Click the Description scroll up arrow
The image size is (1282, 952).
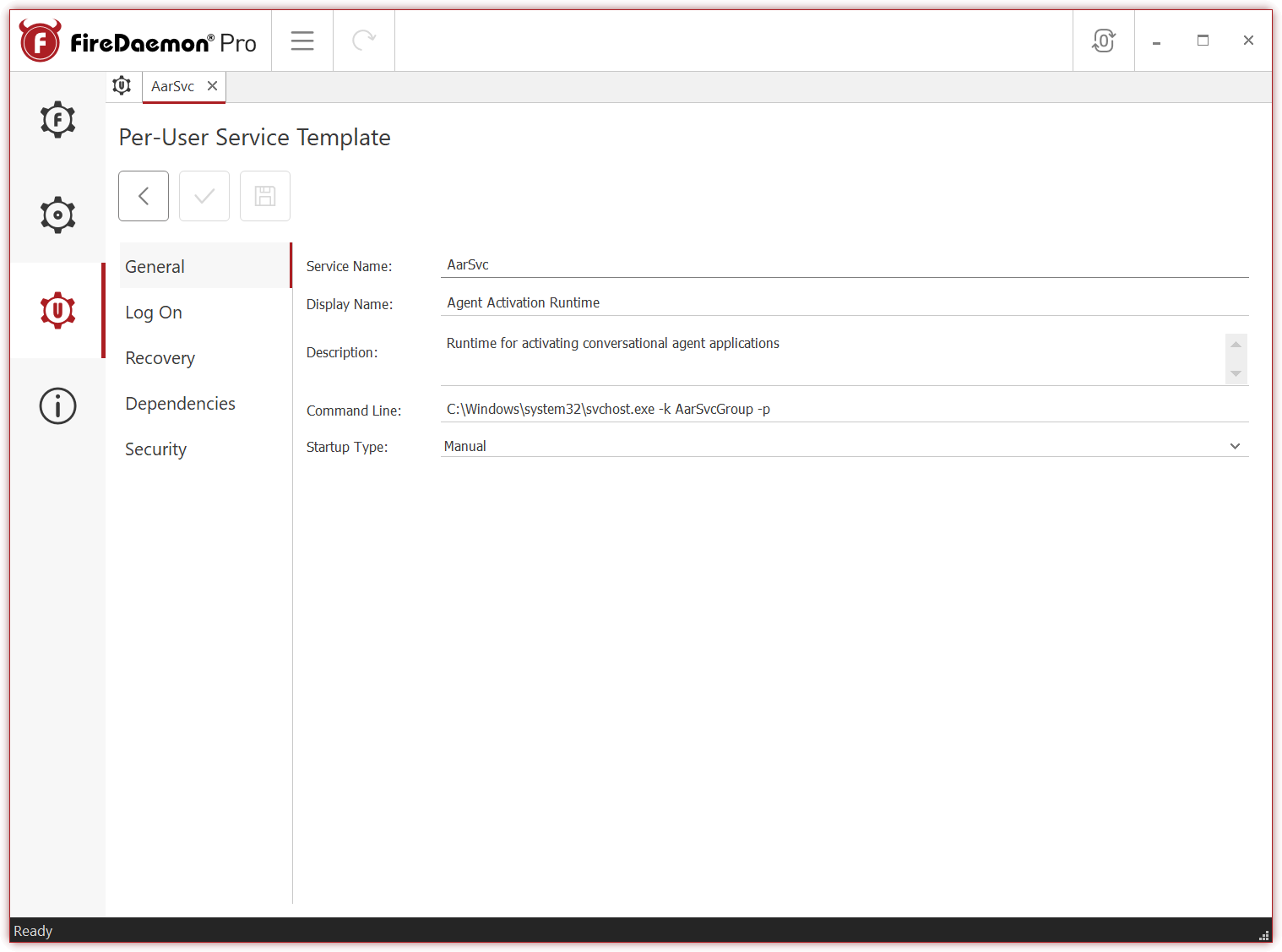(x=1236, y=344)
